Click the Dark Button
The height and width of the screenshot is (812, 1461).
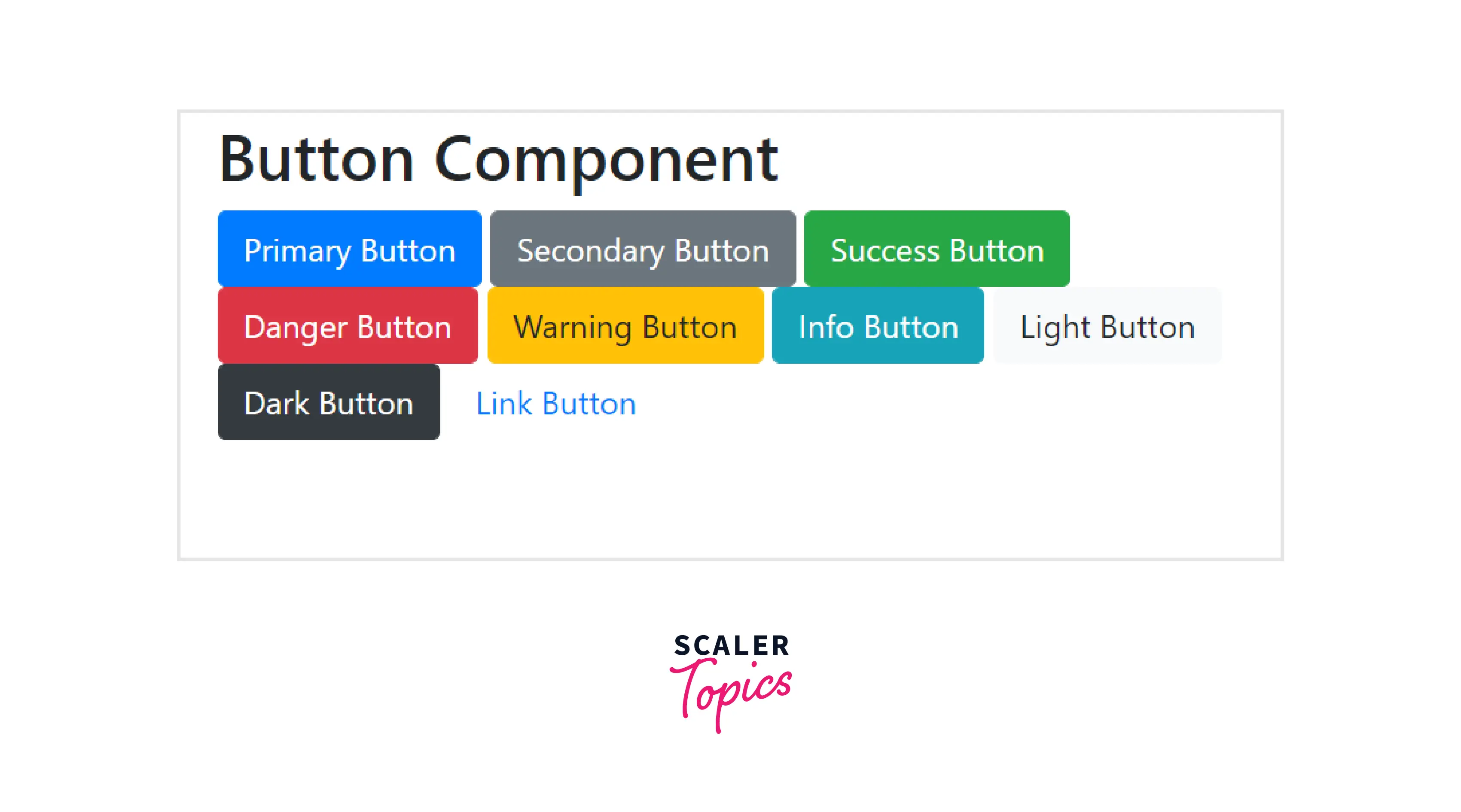tap(328, 402)
